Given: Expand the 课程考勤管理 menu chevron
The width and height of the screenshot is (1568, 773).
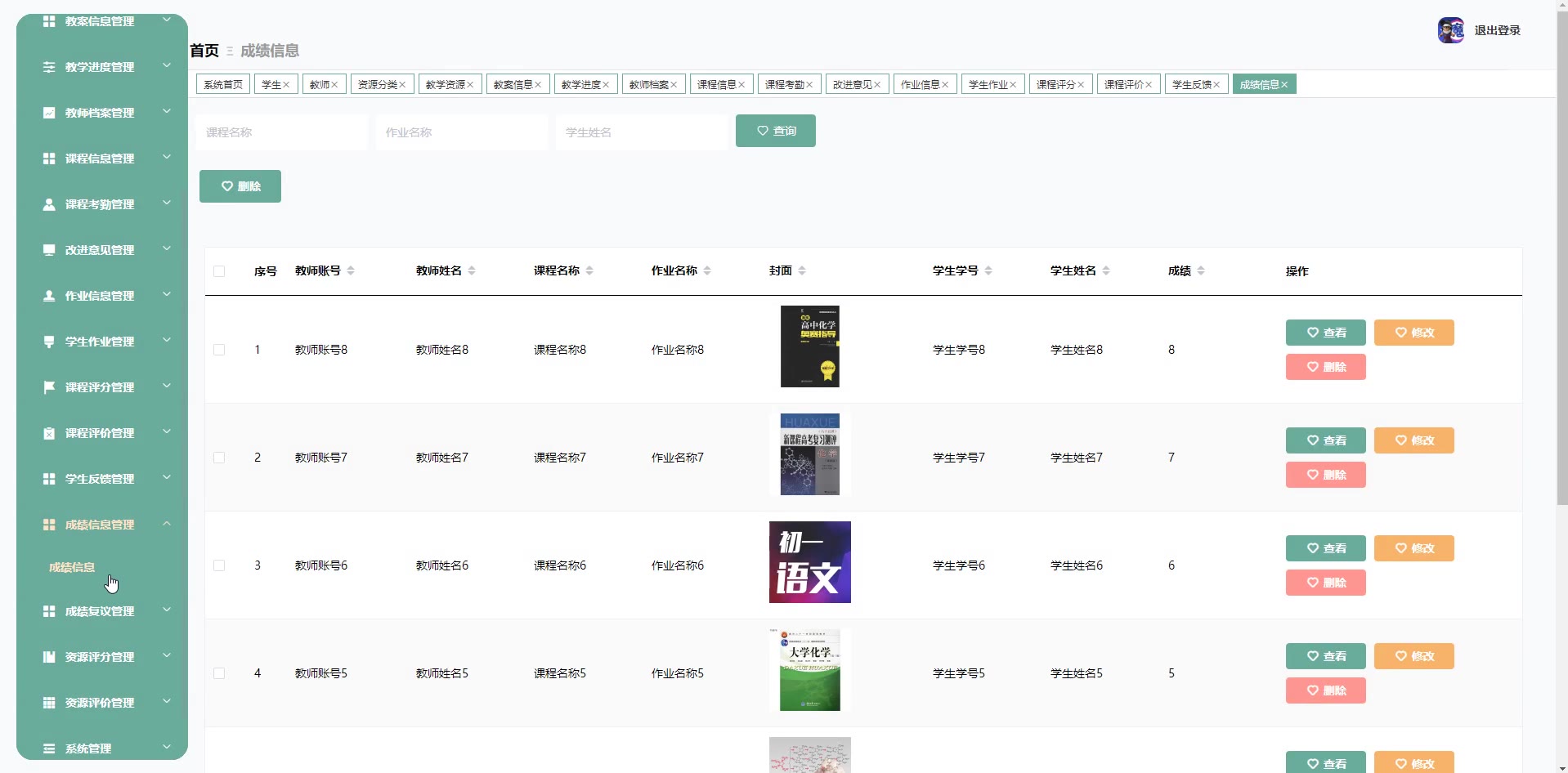Looking at the screenshot, I should 167,203.
